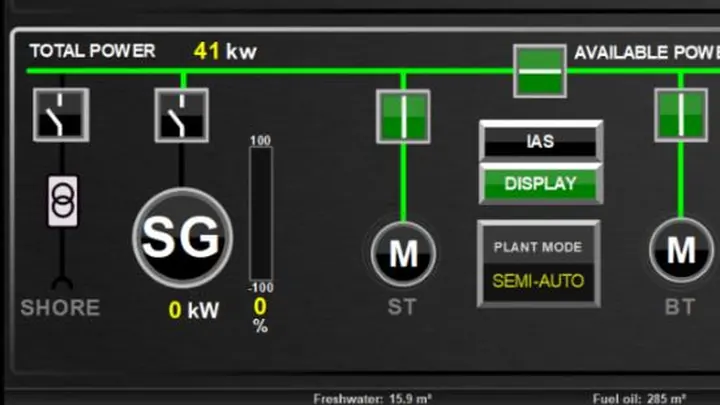The image size is (720, 405).
Task: Click the shore connection plug symbol
Action: [x=62, y=283]
